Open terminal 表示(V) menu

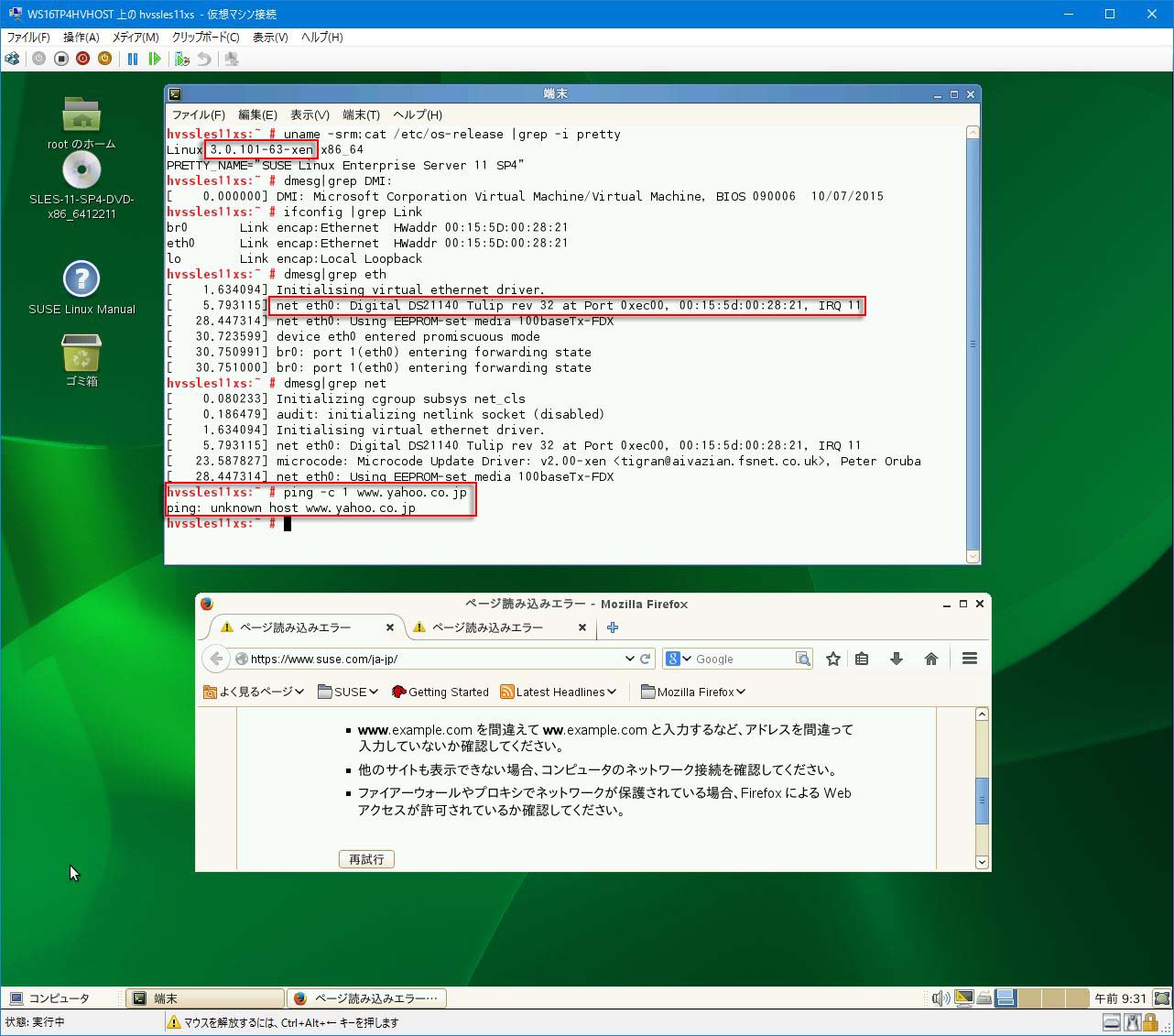[310, 115]
